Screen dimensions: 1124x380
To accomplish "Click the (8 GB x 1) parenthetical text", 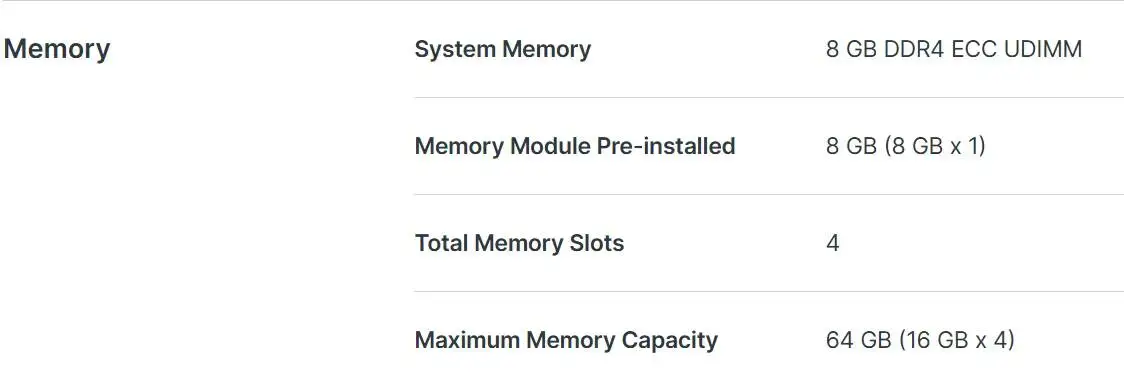I will 935,146.
